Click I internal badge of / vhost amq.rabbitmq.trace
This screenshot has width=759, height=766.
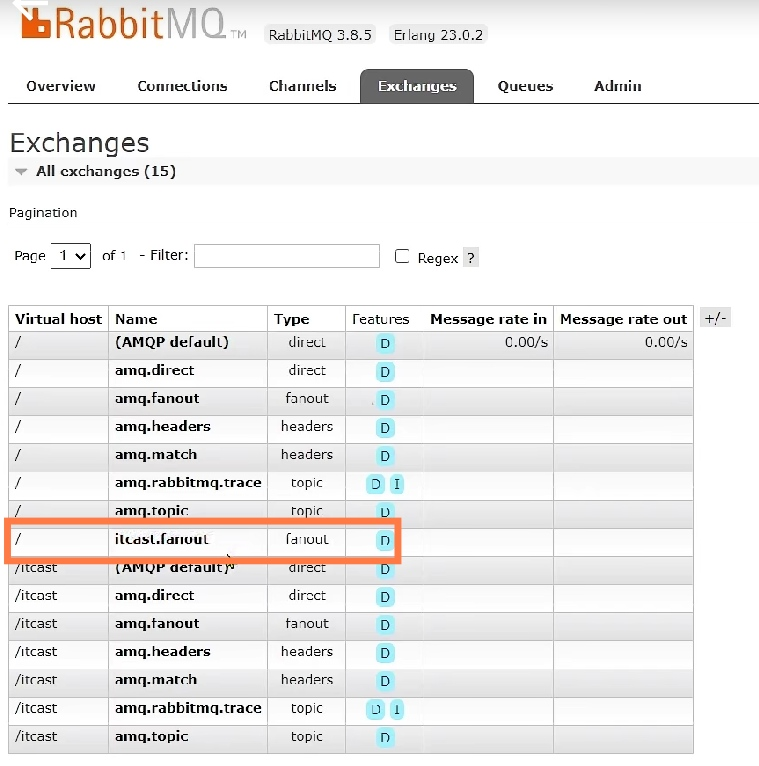(x=397, y=484)
